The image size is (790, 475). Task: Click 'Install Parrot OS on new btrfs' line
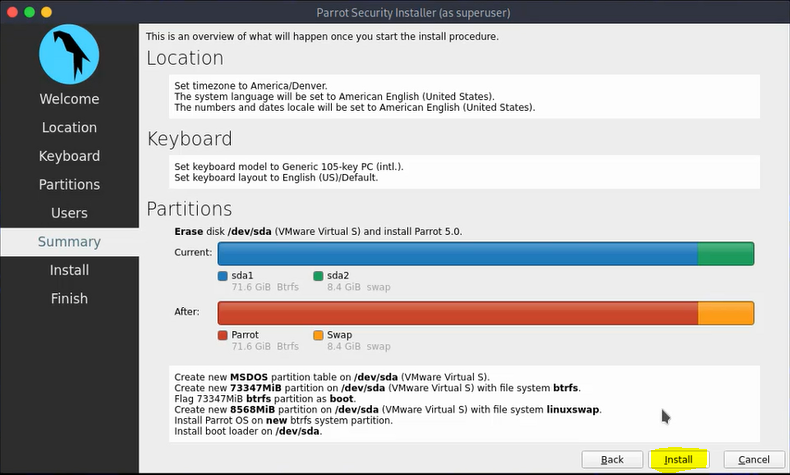283,421
